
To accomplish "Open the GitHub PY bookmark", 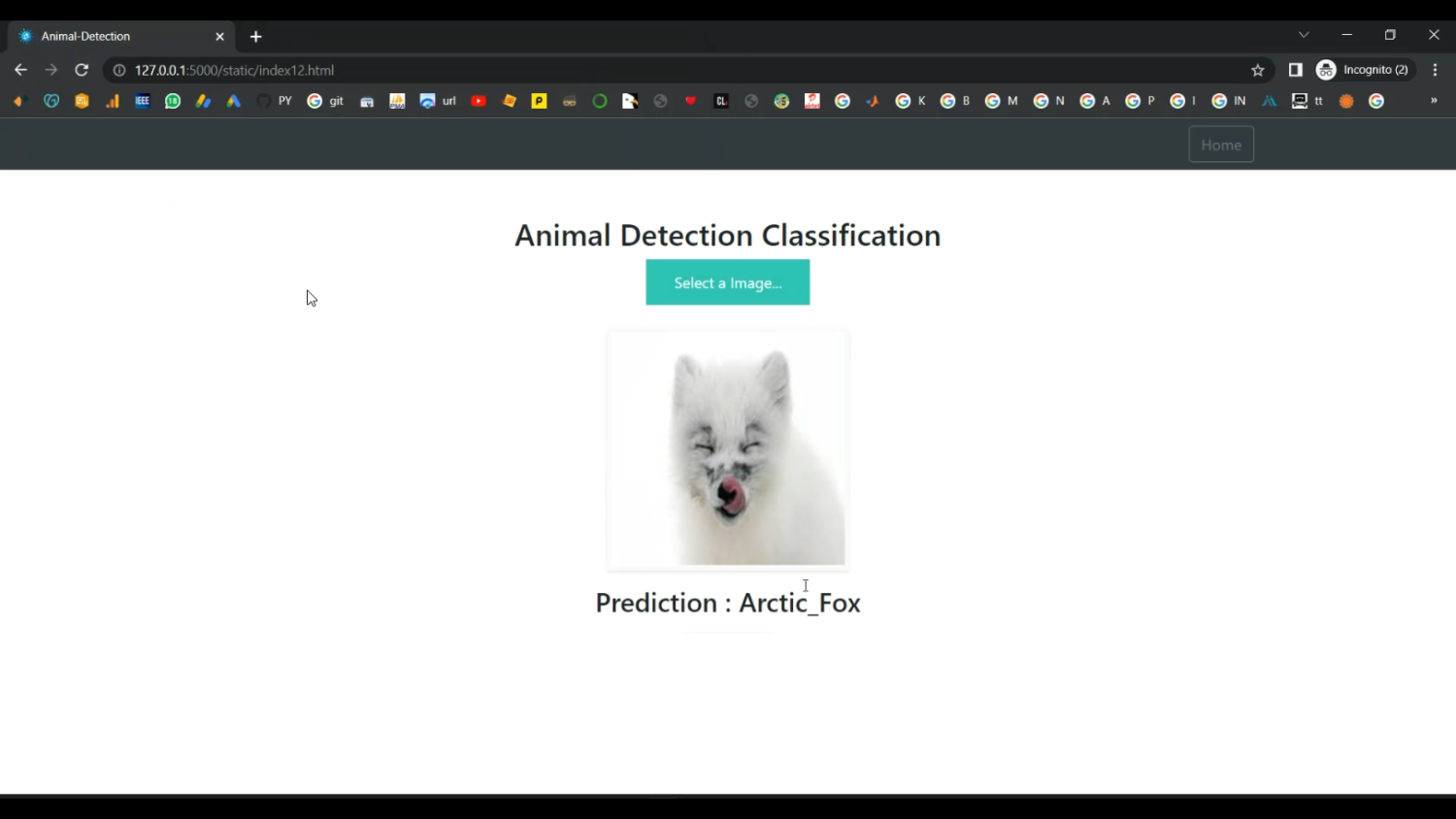I will pos(275,101).
